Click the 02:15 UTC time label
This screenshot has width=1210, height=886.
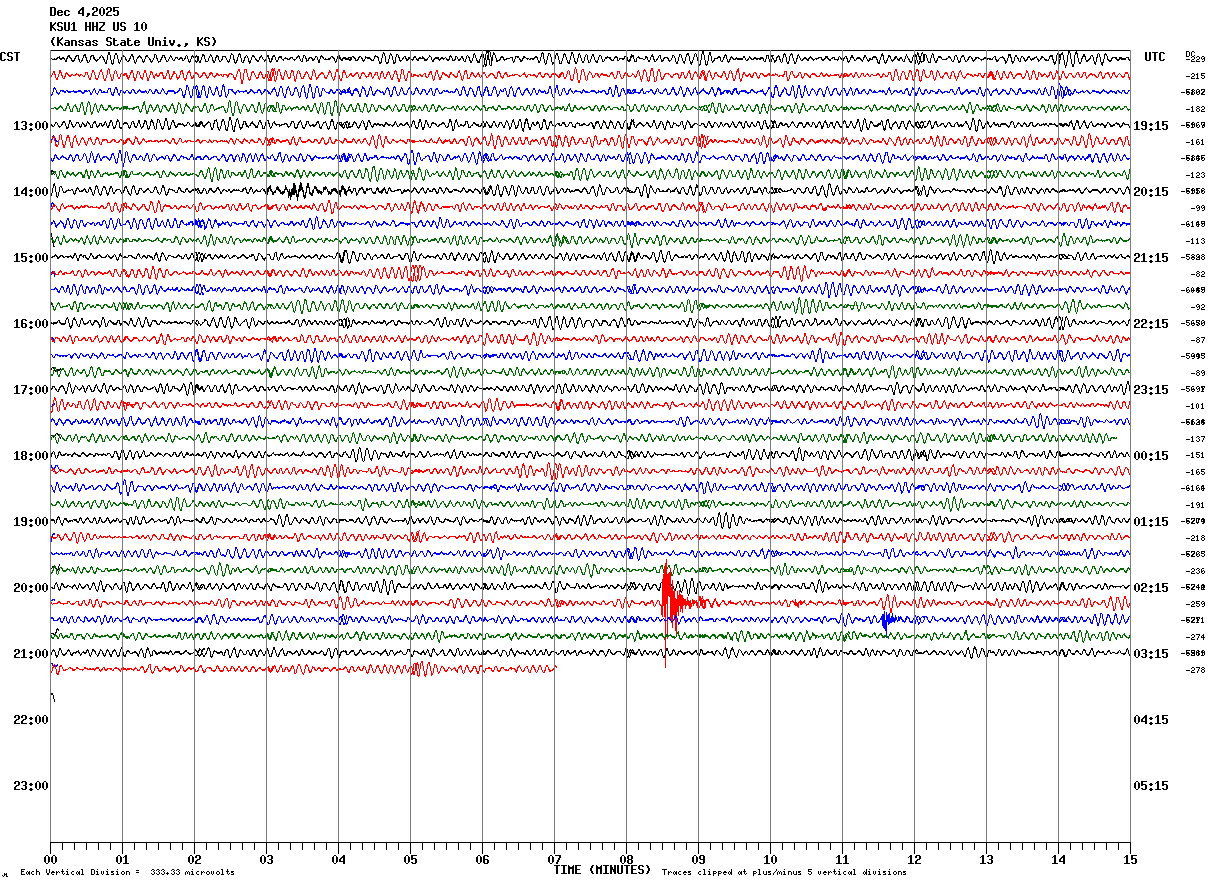click(x=1150, y=588)
